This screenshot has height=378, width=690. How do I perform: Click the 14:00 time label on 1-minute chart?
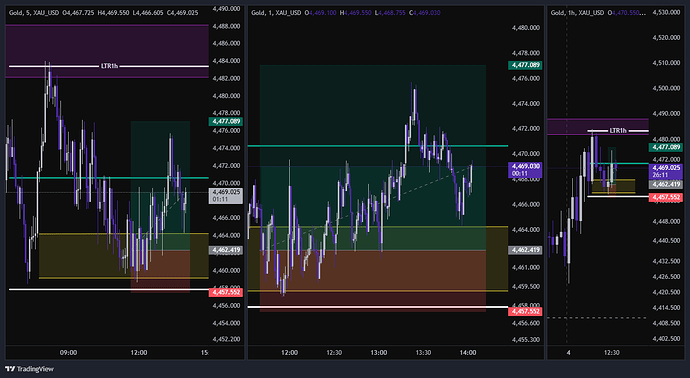pyautogui.click(x=467, y=352)
